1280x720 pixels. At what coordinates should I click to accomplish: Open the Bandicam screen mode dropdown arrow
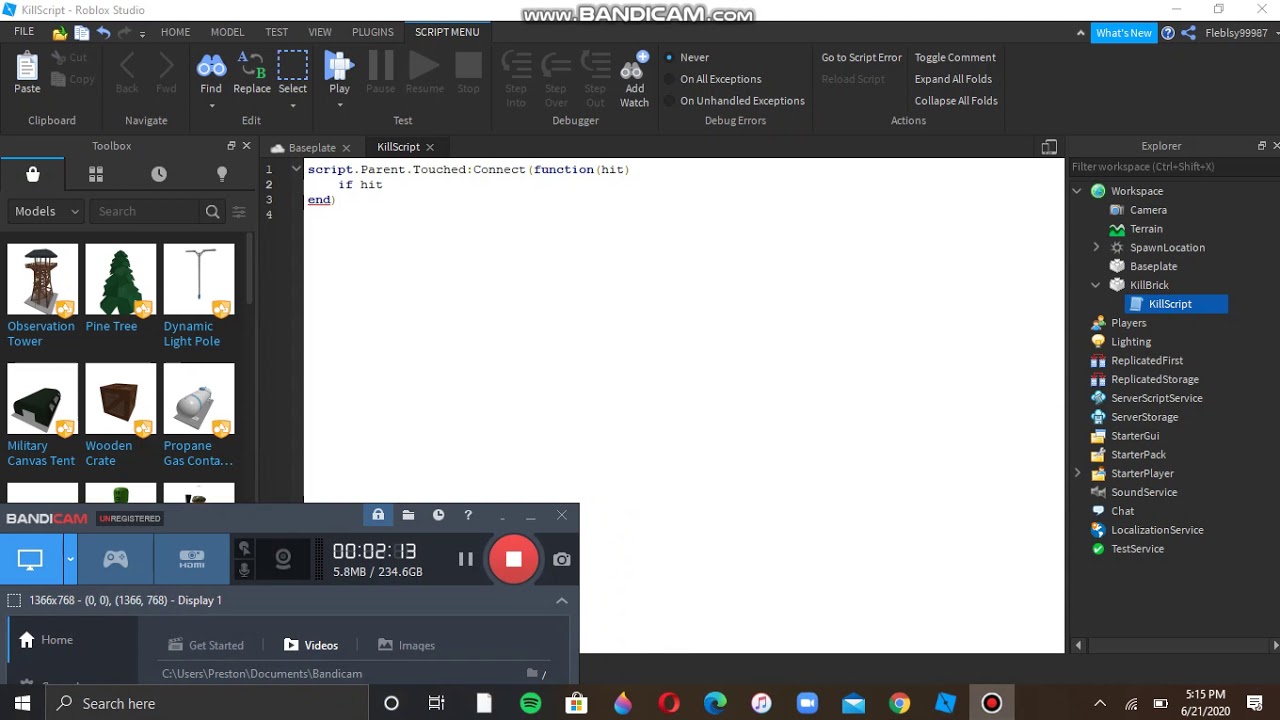(70, 560)
